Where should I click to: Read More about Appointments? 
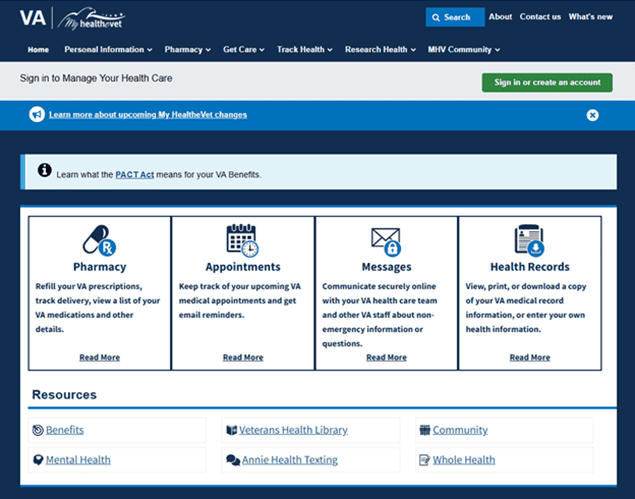243,357
